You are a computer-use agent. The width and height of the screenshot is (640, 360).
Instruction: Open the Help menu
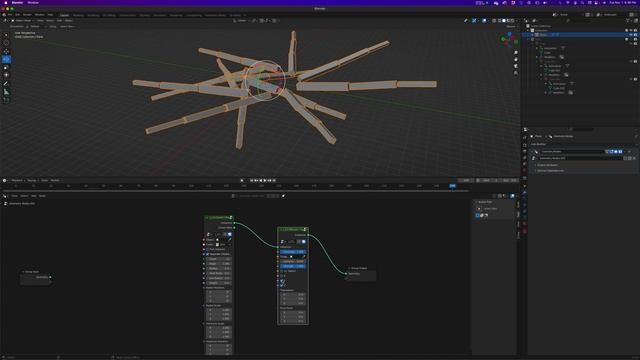(50, 15)
